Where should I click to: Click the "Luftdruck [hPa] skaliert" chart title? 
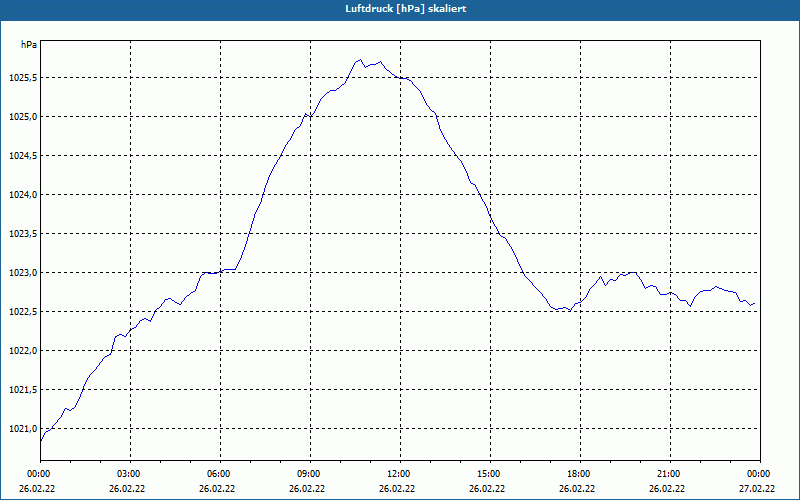(x=406, y=9)
